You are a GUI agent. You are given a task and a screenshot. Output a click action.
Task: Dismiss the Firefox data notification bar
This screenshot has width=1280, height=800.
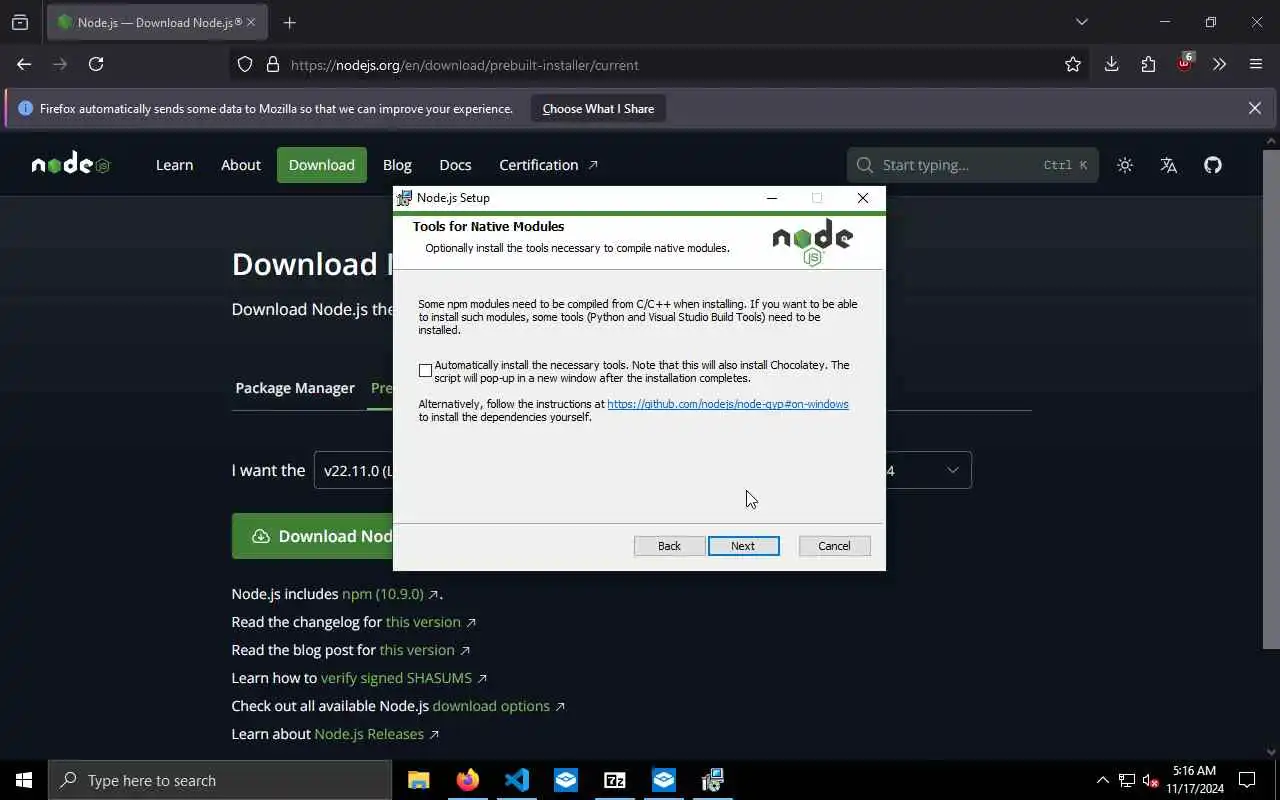point(1255,108)
